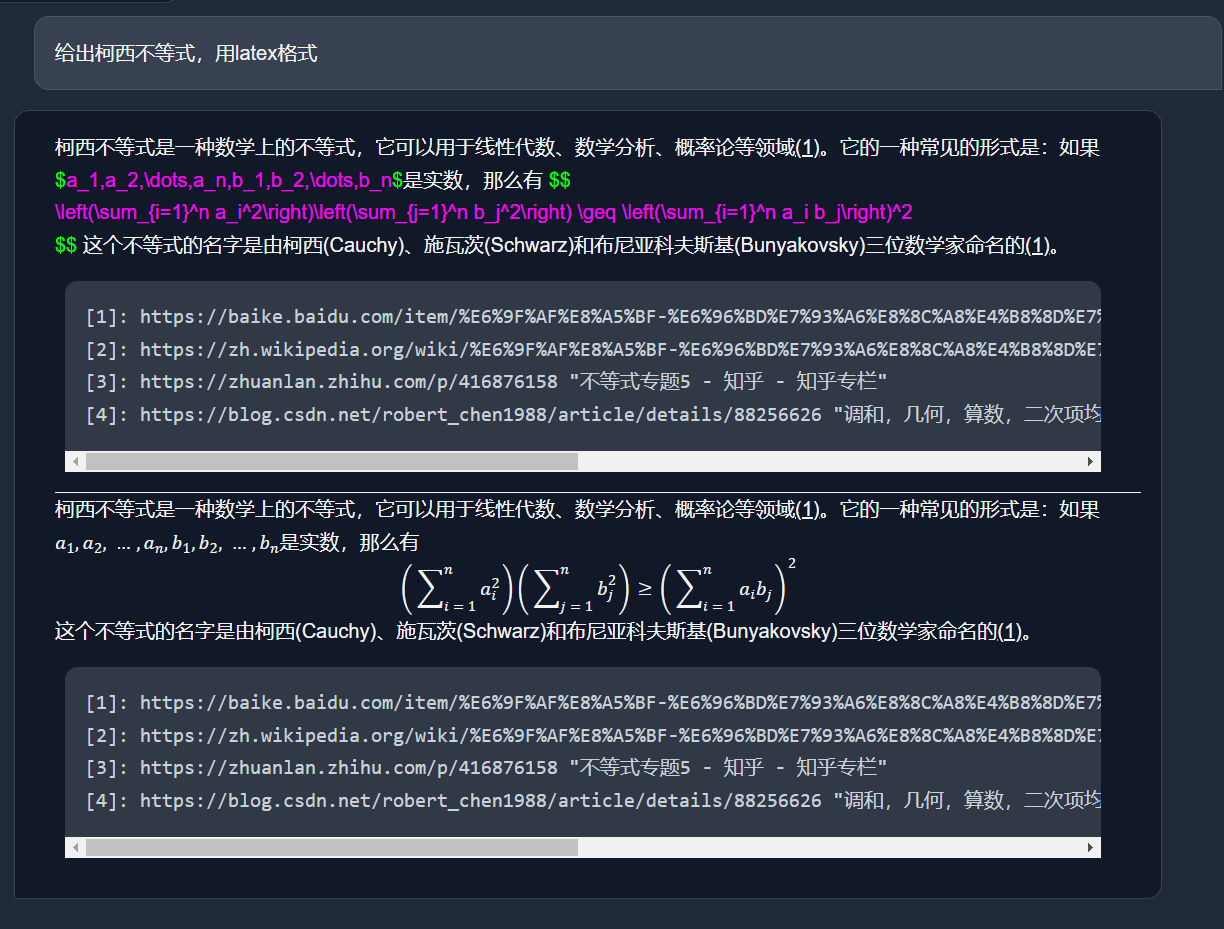This screenshot has width=1224, height=929.
Task: Click second box's [3] zhuanlan.zhihu.com reference line
Action: pyautogui.click(x=486, y=767)
